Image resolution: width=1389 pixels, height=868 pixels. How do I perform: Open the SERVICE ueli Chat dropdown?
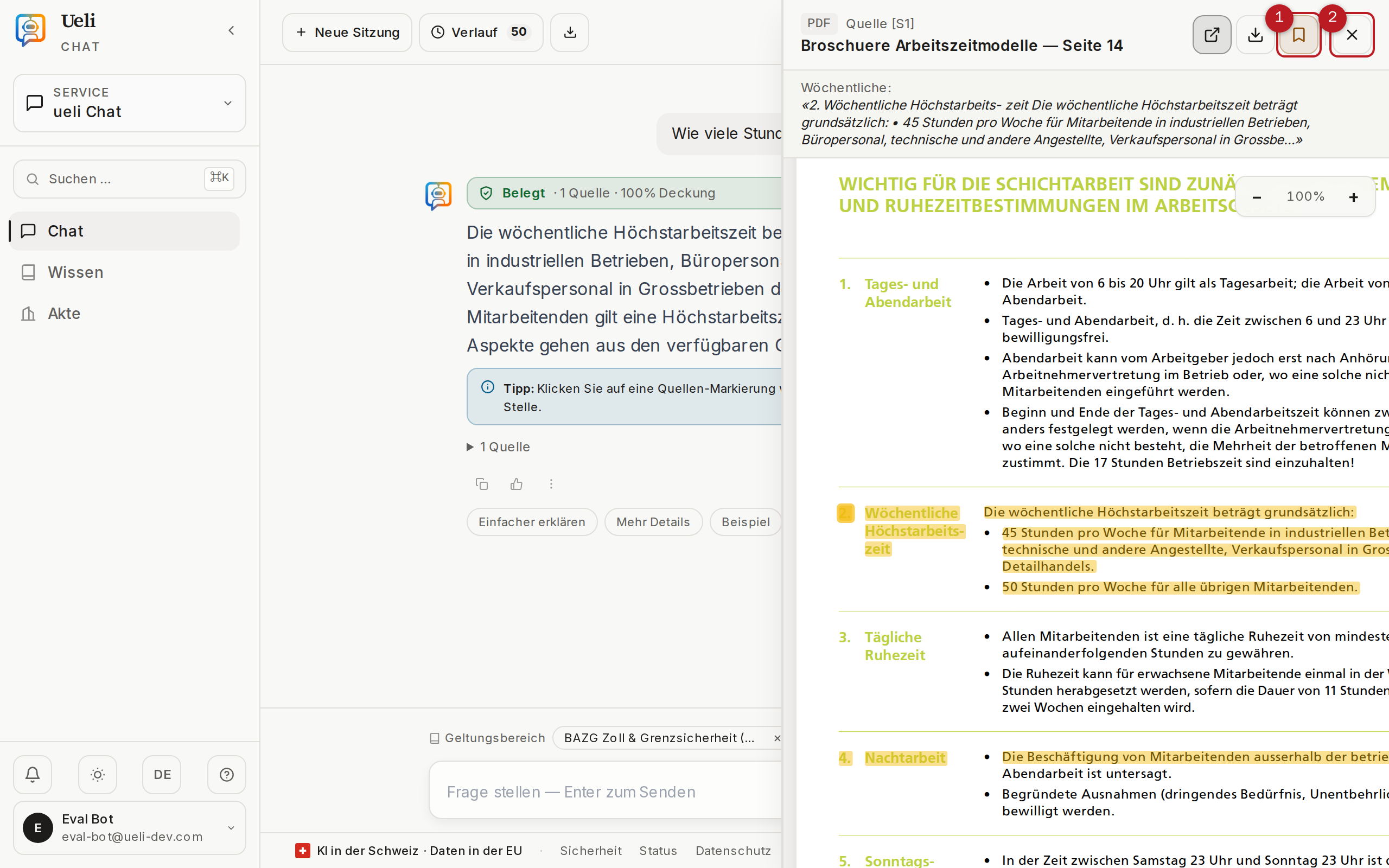pos(130,103)
